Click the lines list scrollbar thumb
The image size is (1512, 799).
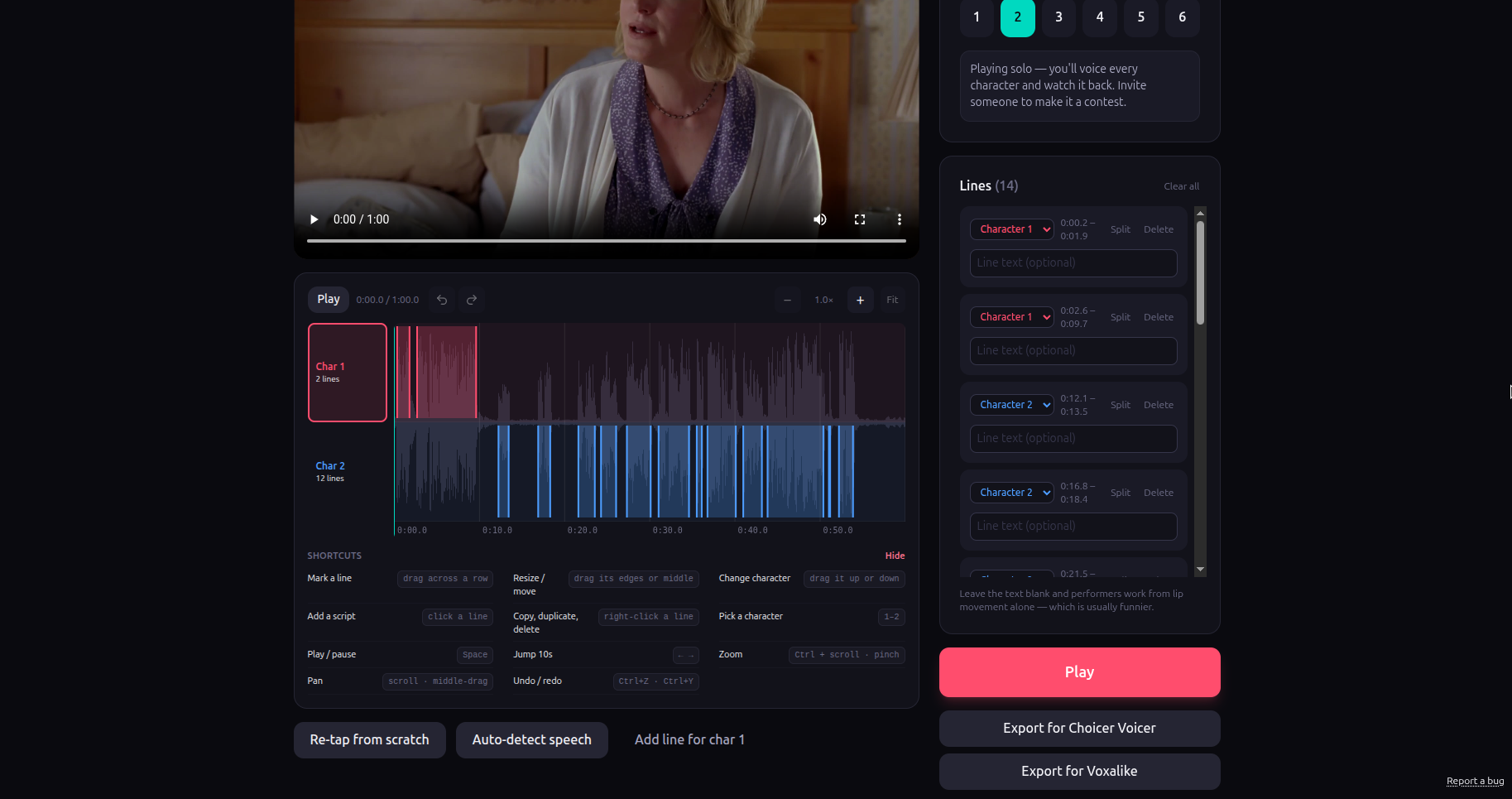pos(1200,272)
